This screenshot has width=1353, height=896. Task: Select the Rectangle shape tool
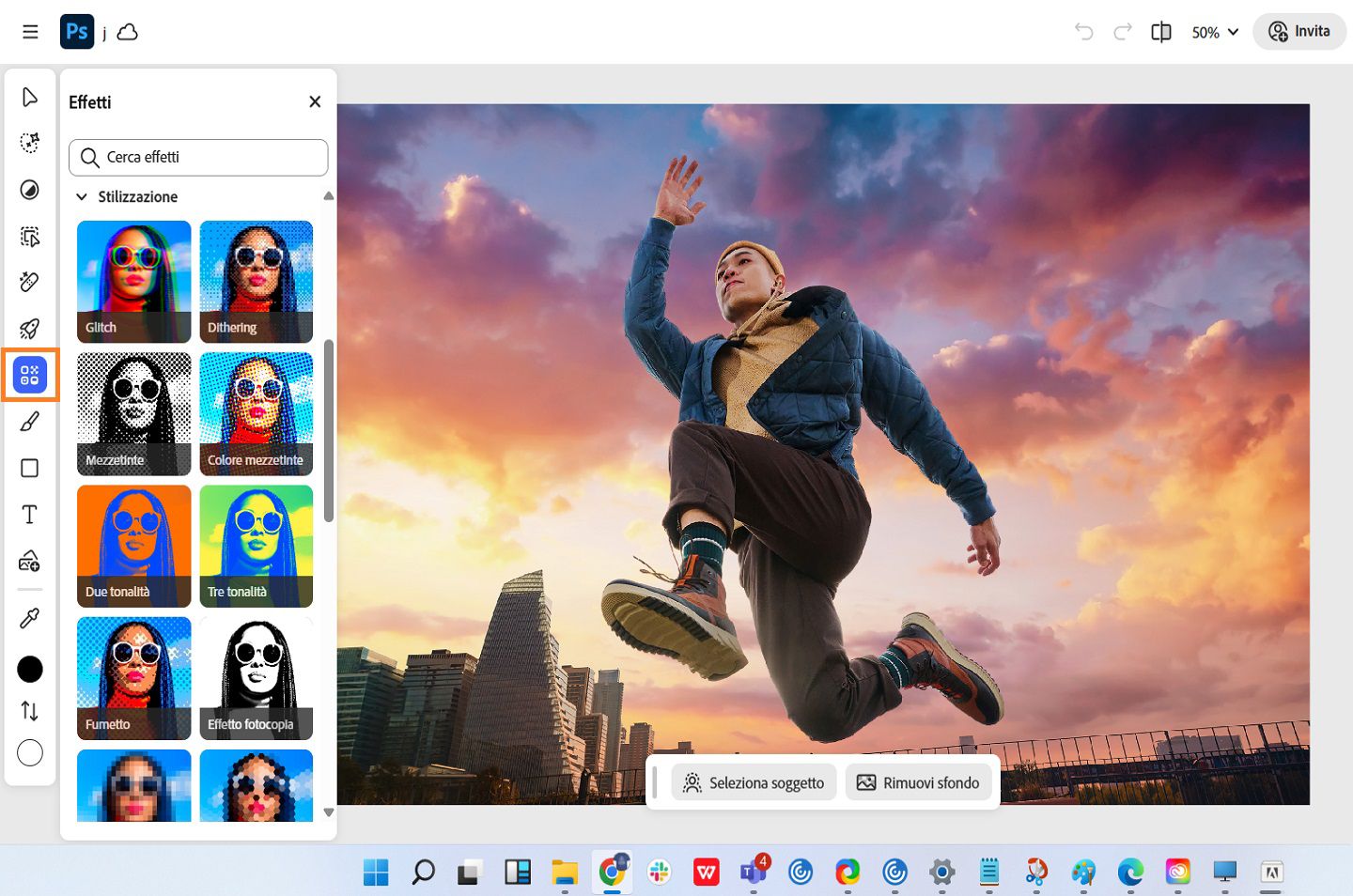30,469
